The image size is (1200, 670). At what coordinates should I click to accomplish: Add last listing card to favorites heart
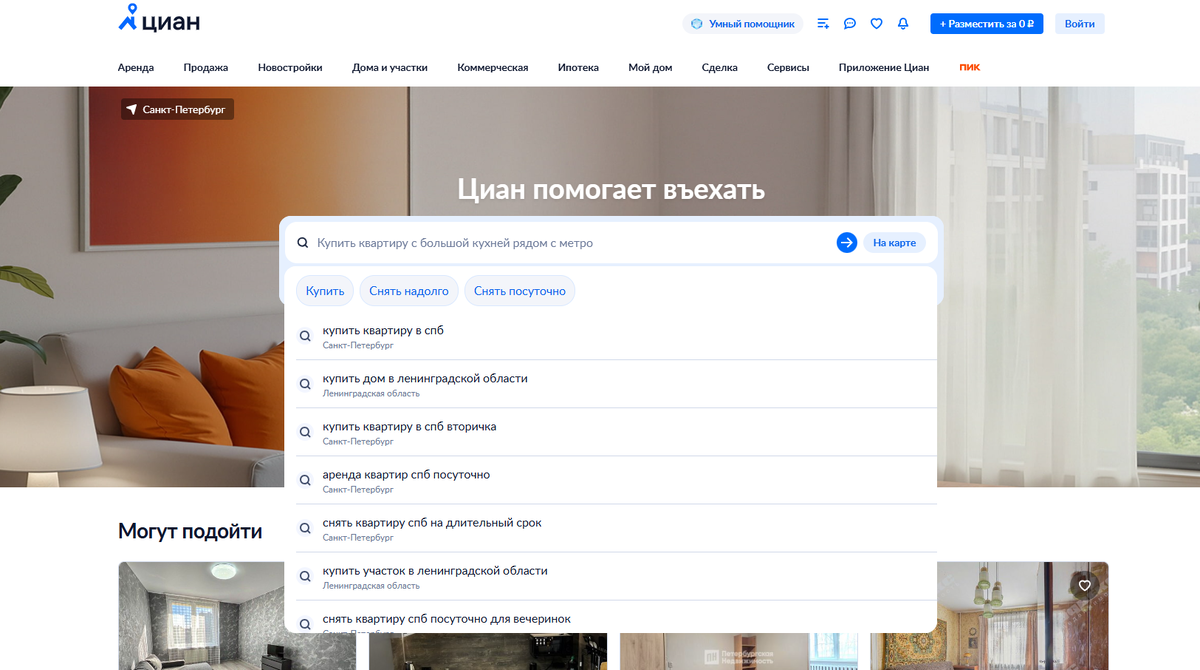pos(1085,585)
